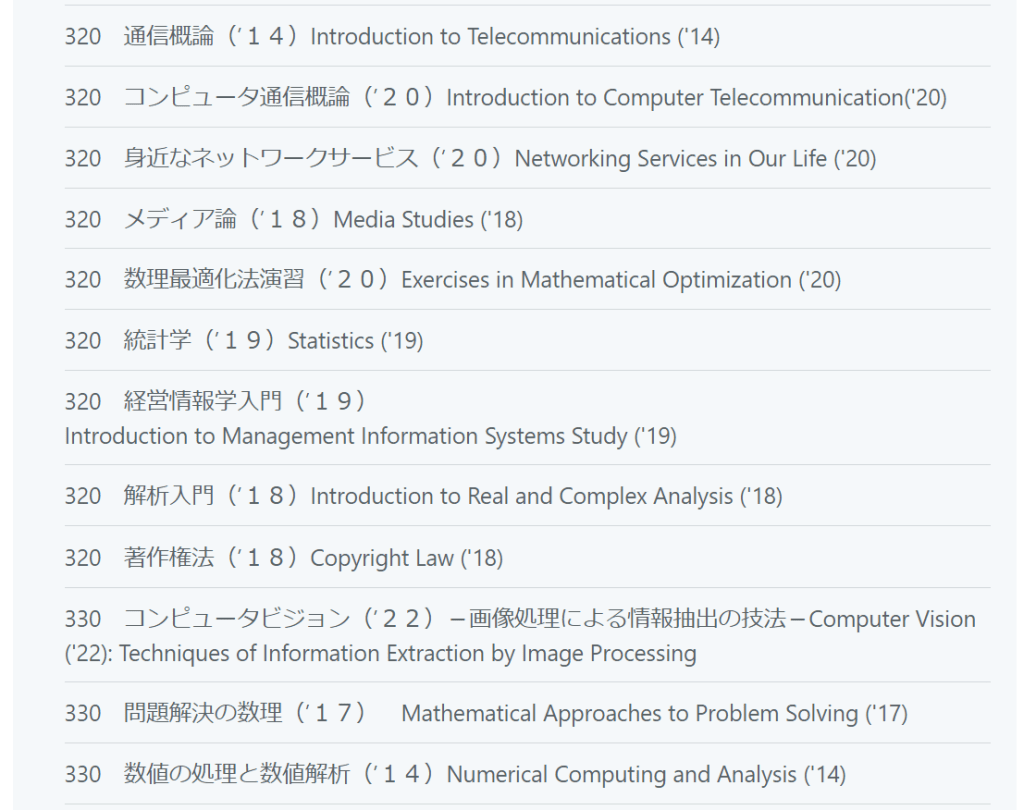Click the Computer Vision ('22) English title
This screenshot has width=1024, height=810.
[x=380, y=654]
